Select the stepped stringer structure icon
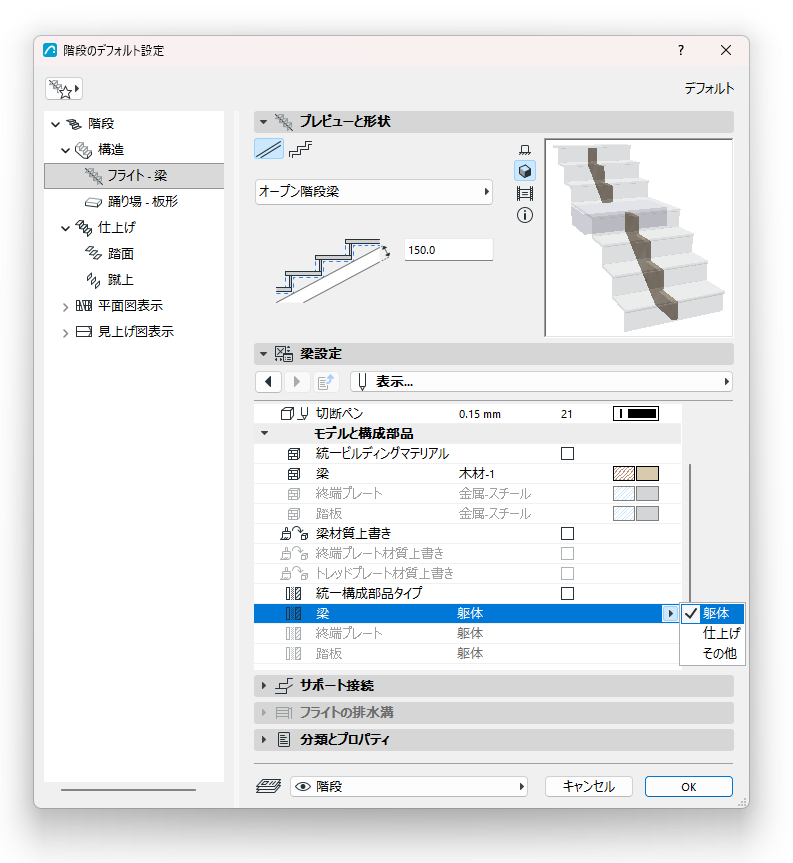The image size is (793, 863). click(x=300, y=149)
